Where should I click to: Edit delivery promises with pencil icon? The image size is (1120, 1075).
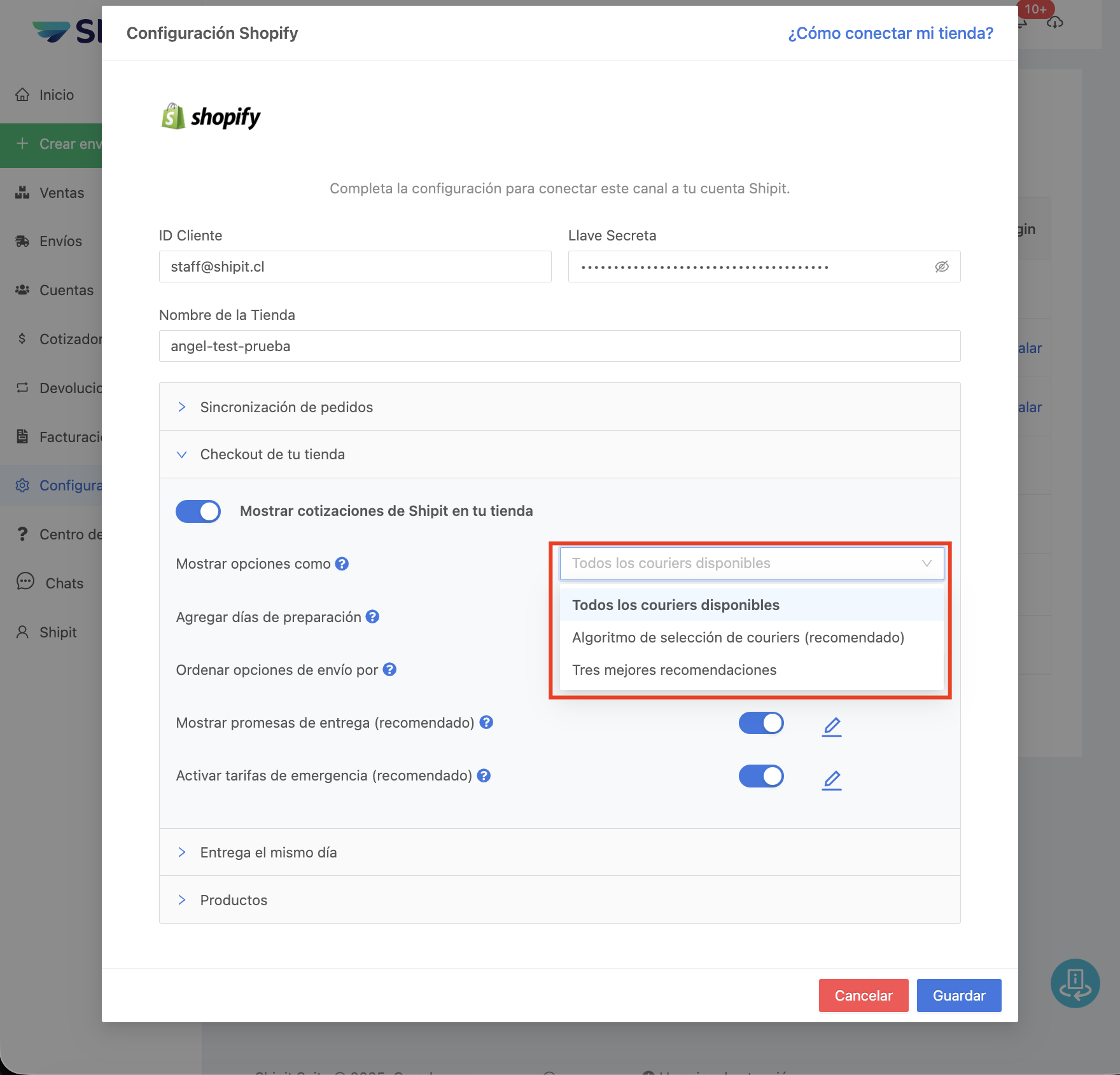[831, 726]
